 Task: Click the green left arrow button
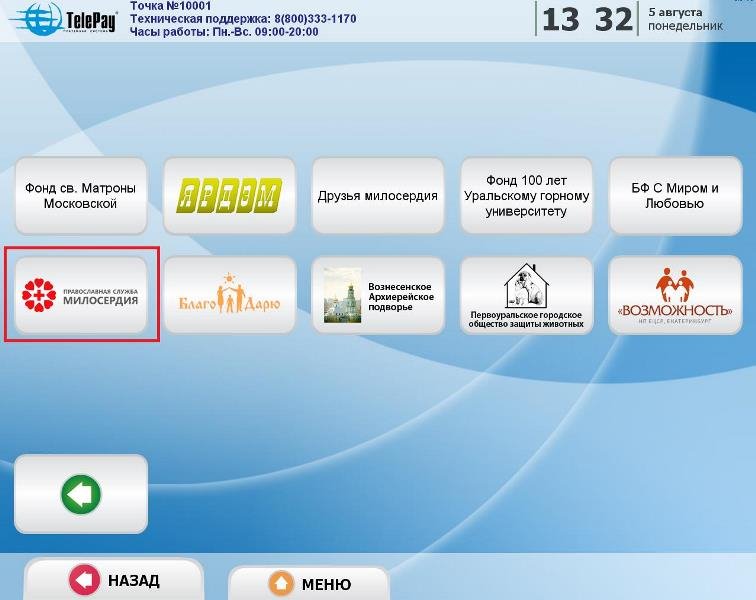click(81, 494)
